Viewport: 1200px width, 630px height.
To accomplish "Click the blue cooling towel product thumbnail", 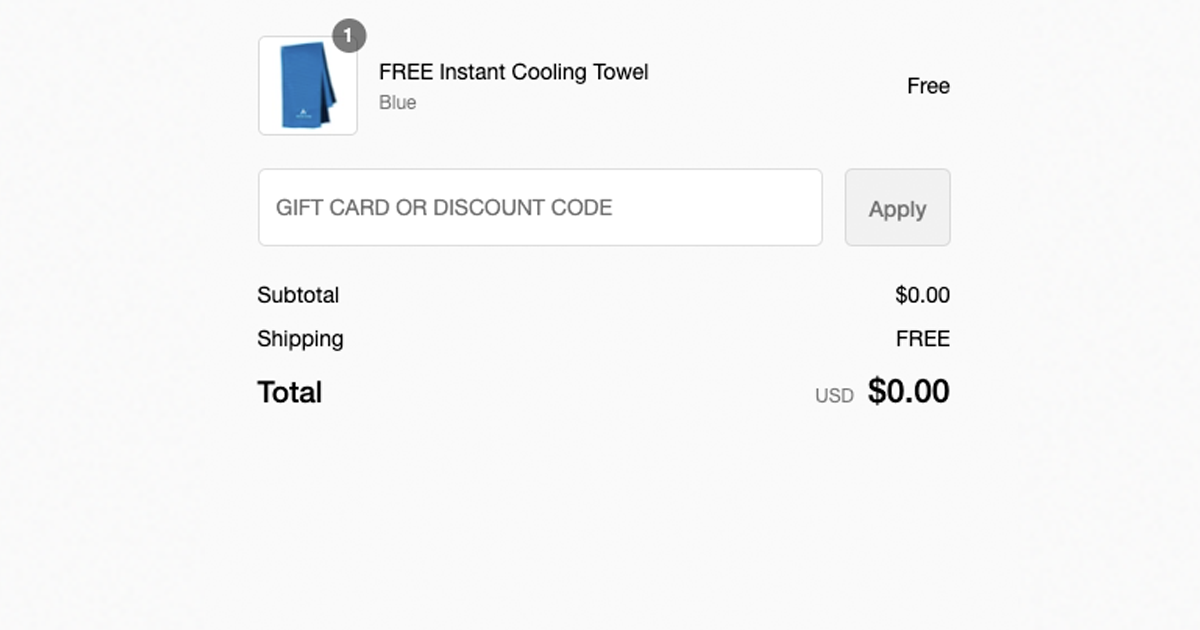I will [308, 85].
